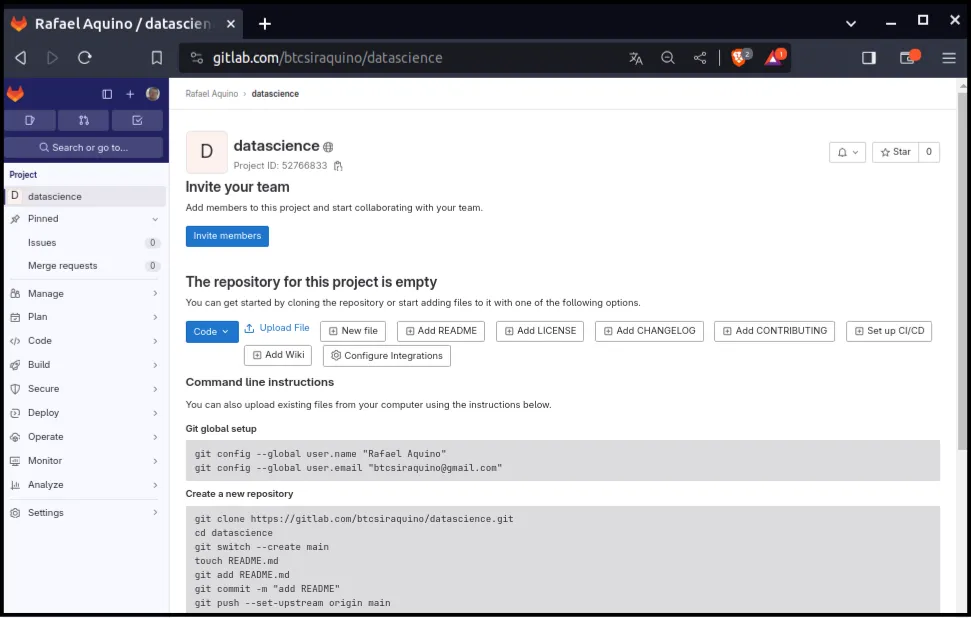
Task: Click the address bar URL
Action: pos(328,58)
